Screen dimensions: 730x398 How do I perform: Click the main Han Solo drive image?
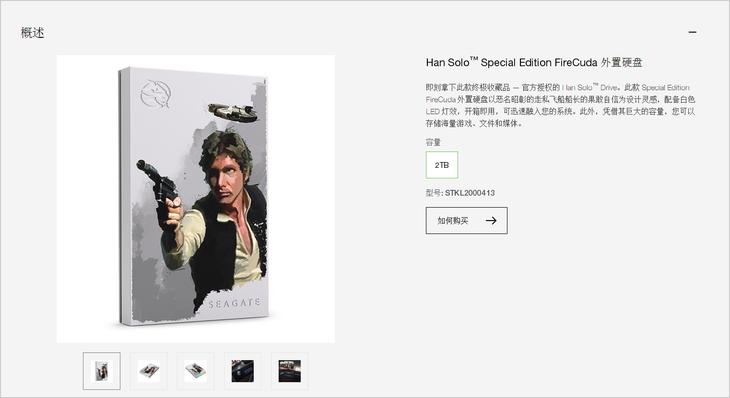(196, 199)
